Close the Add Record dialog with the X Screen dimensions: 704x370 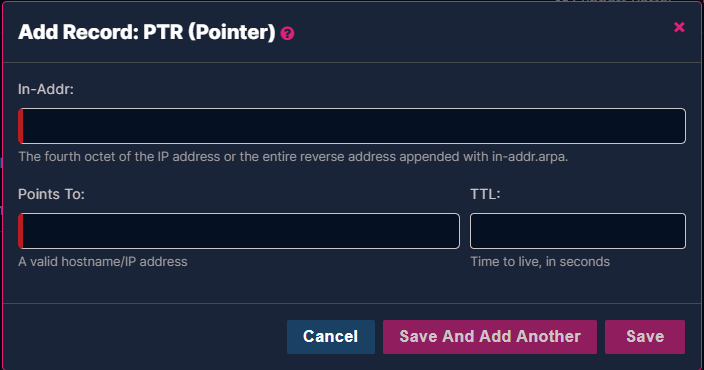[679, 27]
